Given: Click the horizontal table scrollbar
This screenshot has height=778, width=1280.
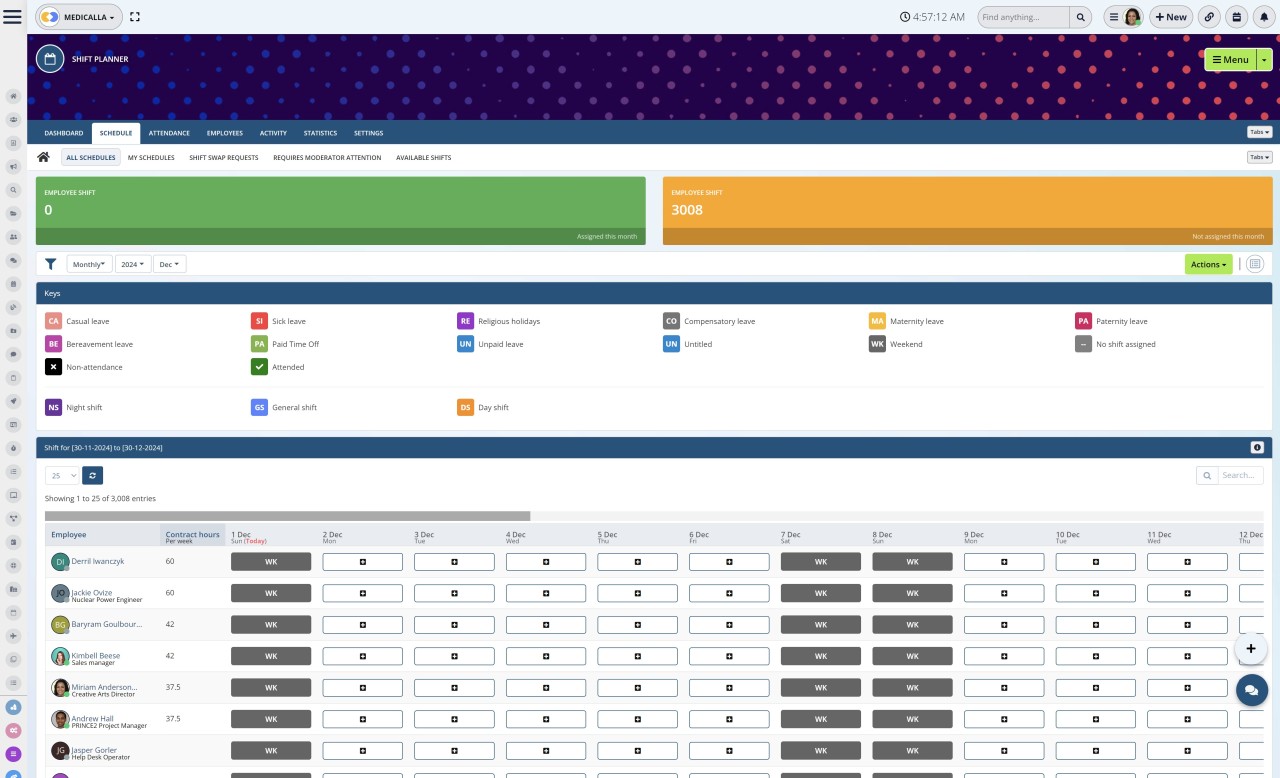Looking at the screenshot, I should point(287,516).
